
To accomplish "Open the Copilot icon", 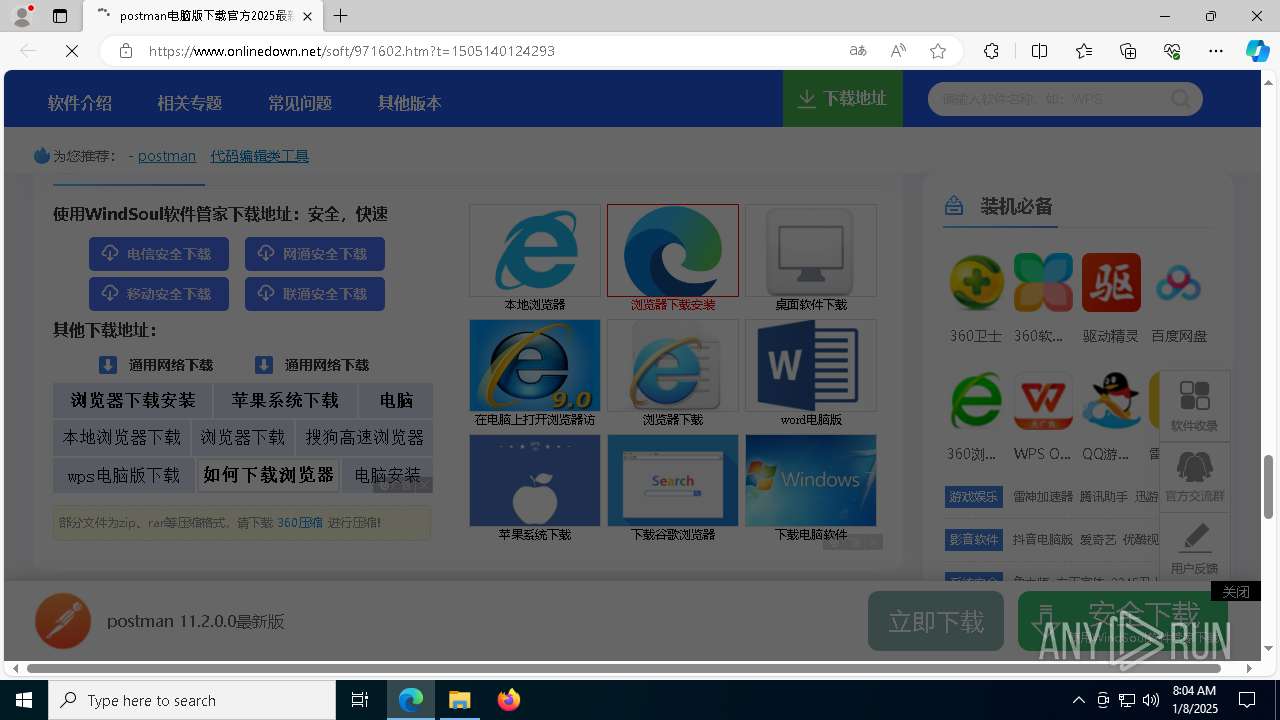I will [1257, 51].
